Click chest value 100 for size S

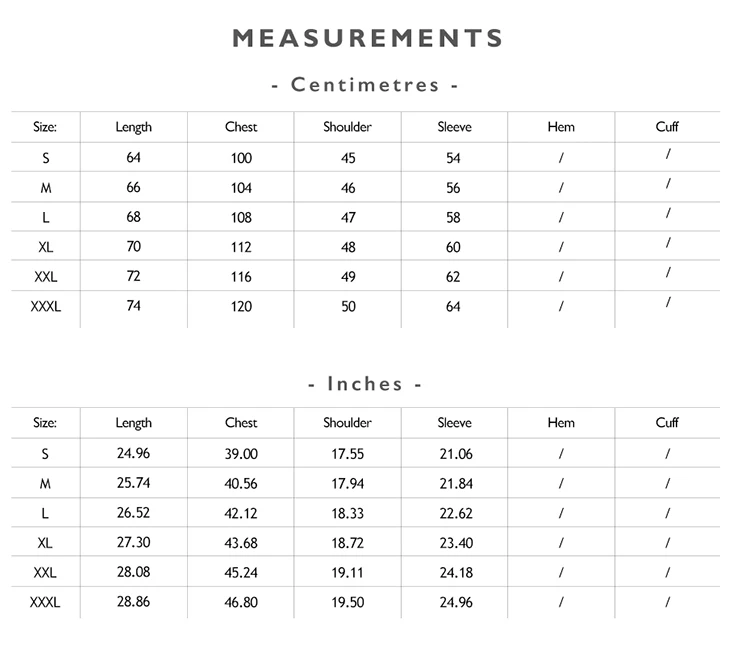click(x=241, y=158)
